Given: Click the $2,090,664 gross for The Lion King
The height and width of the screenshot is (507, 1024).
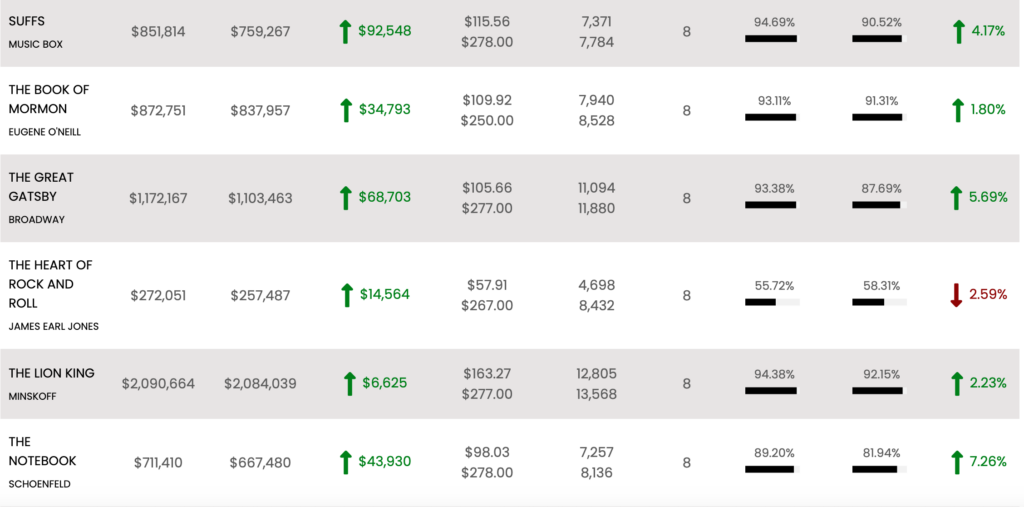Looking at the screenshot, I should [158, 384].
